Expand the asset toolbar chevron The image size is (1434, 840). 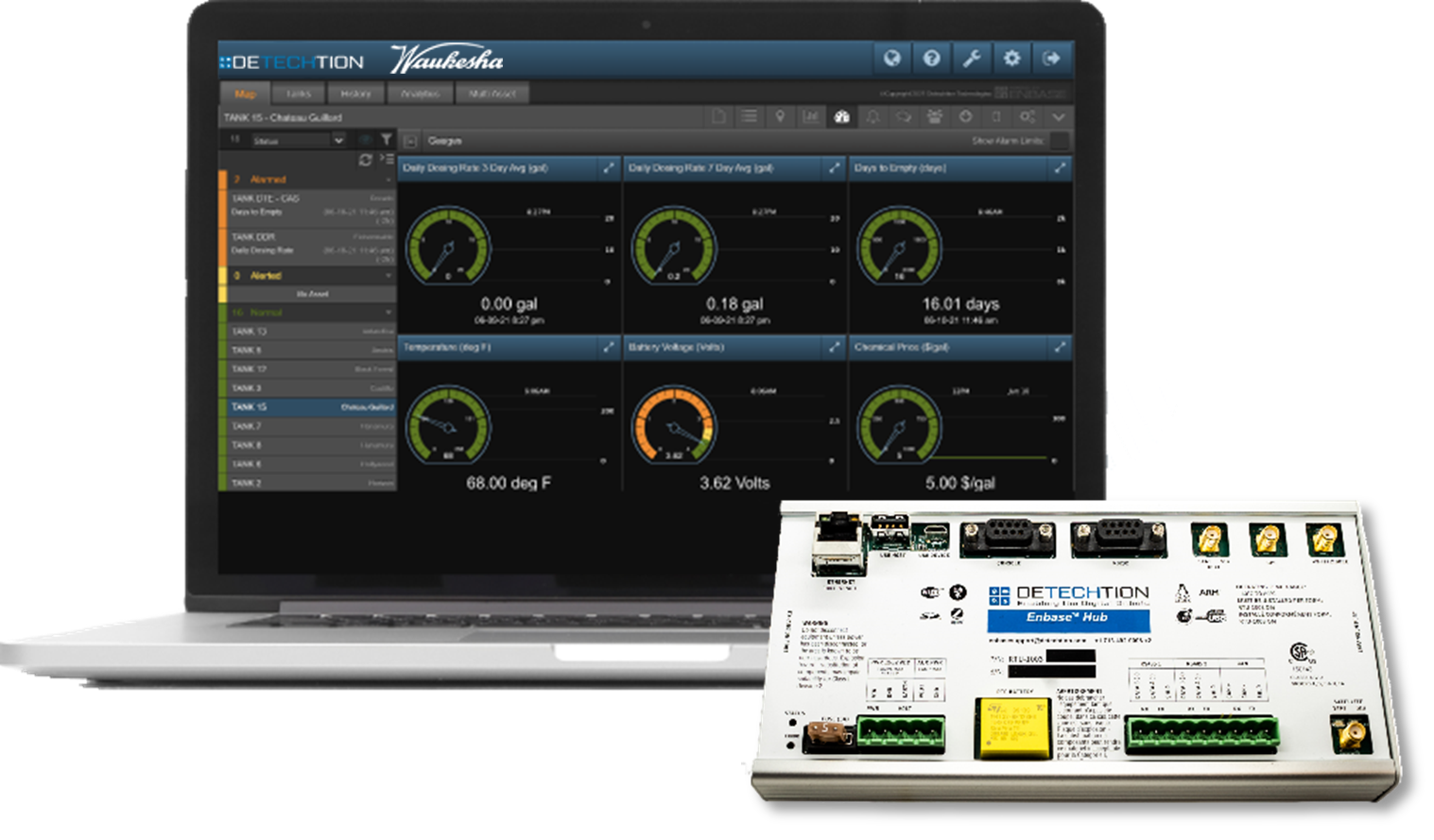pyautogui.click(x=1058, y=117)
